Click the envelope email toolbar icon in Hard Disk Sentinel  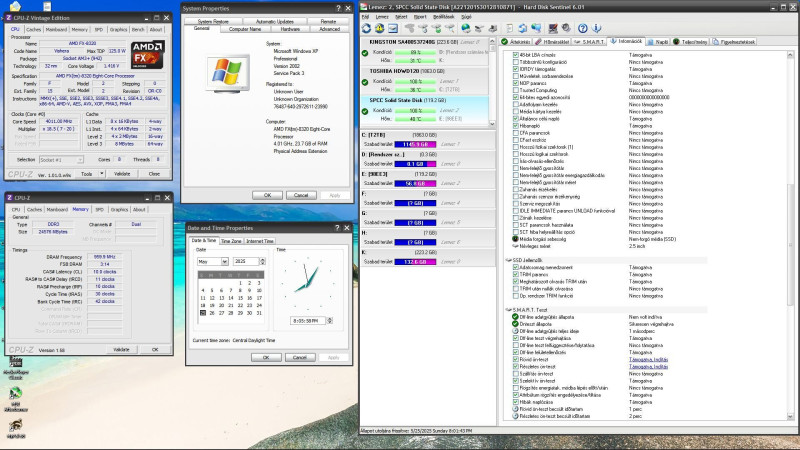point(393,28)
